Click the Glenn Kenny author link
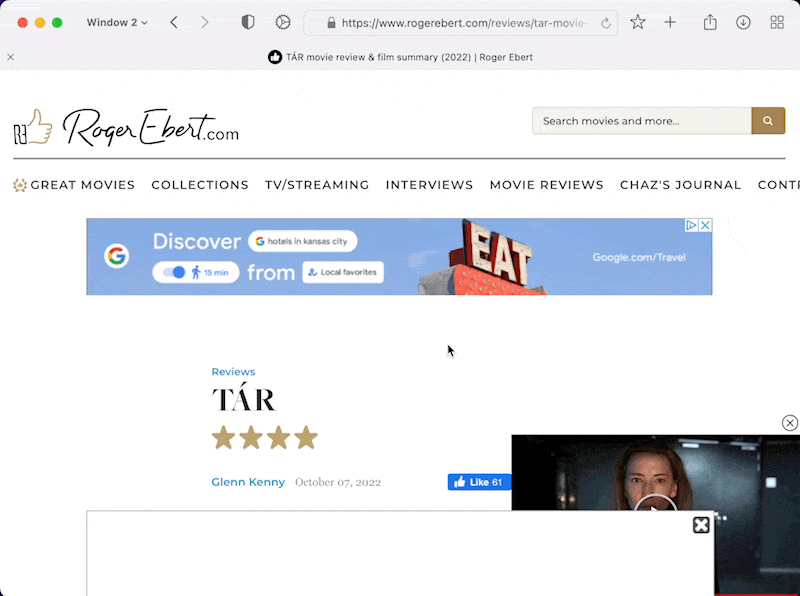Image resolution: width=800 pixels, height=596 pixels. (x=248, y=482)
